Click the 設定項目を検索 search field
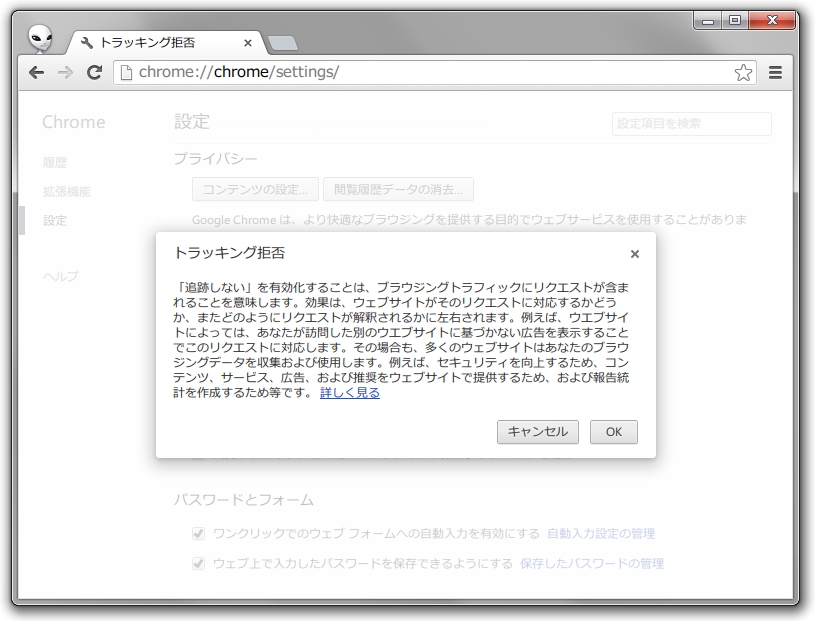 pyautogui.click(x=690, y=124)
